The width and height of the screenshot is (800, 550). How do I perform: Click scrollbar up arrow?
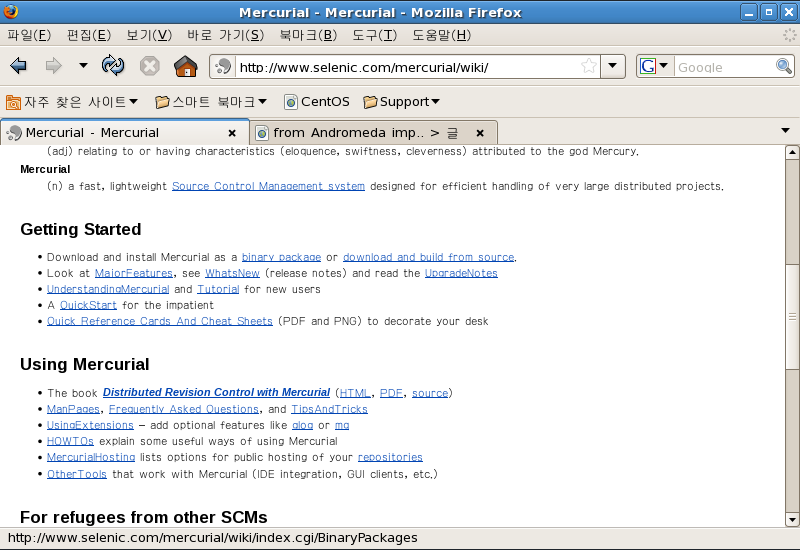pyautogui.click(x=792, y=153)
